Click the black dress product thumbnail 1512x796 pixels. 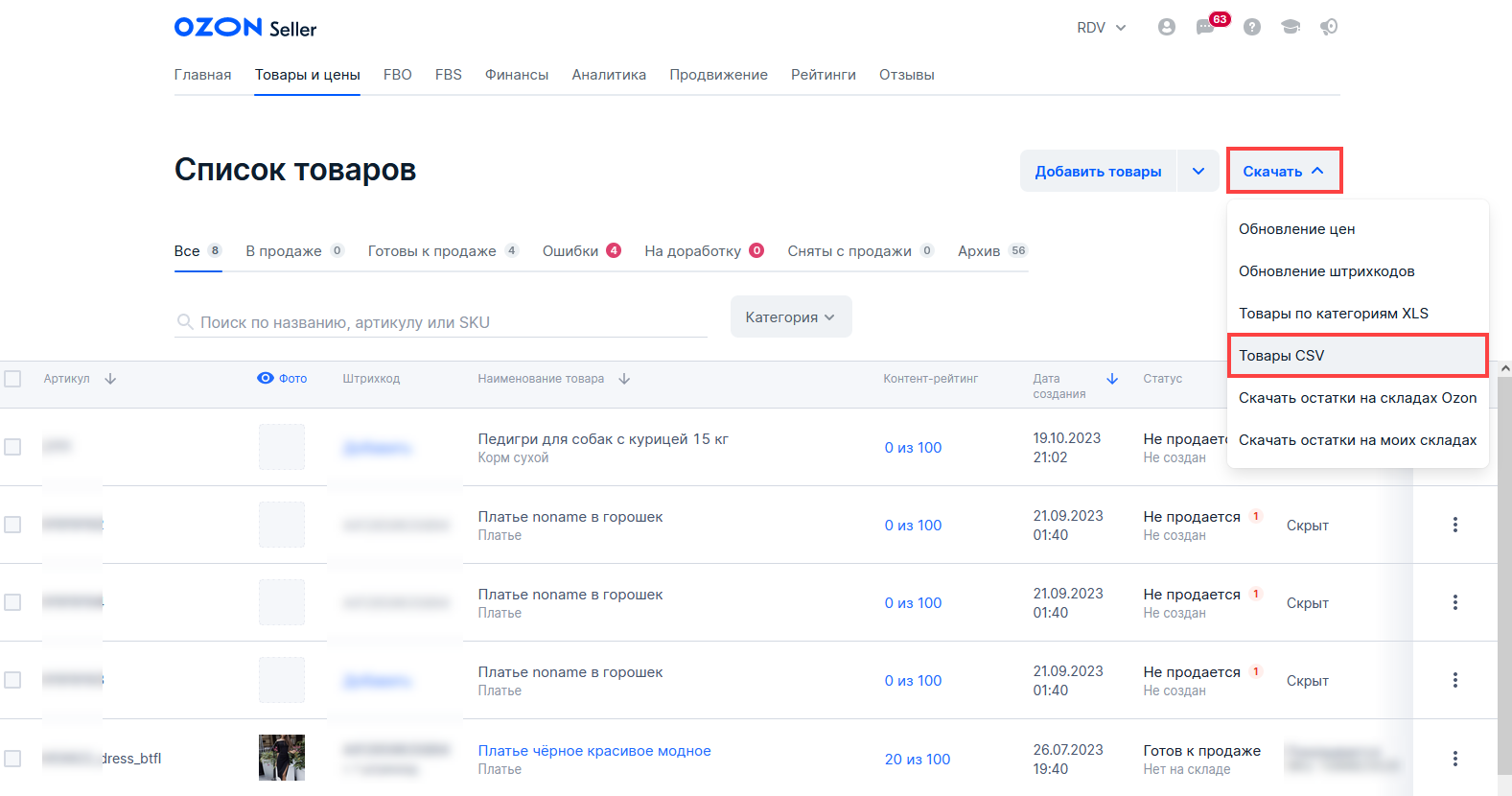pos(282,758)
